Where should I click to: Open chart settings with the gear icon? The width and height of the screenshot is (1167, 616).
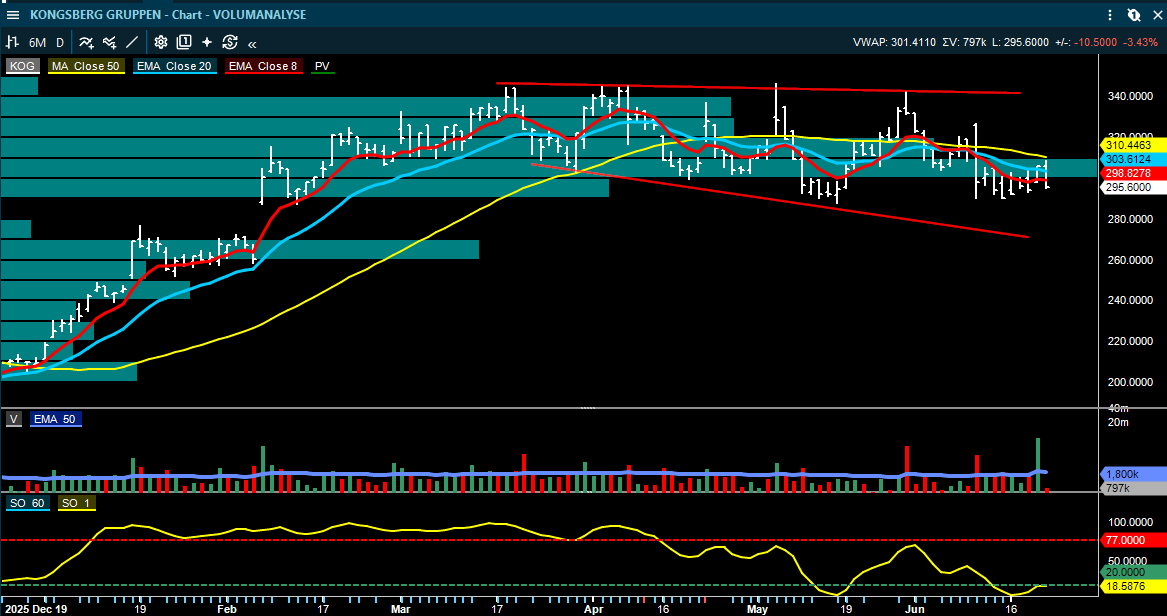(x=161, y=42)
